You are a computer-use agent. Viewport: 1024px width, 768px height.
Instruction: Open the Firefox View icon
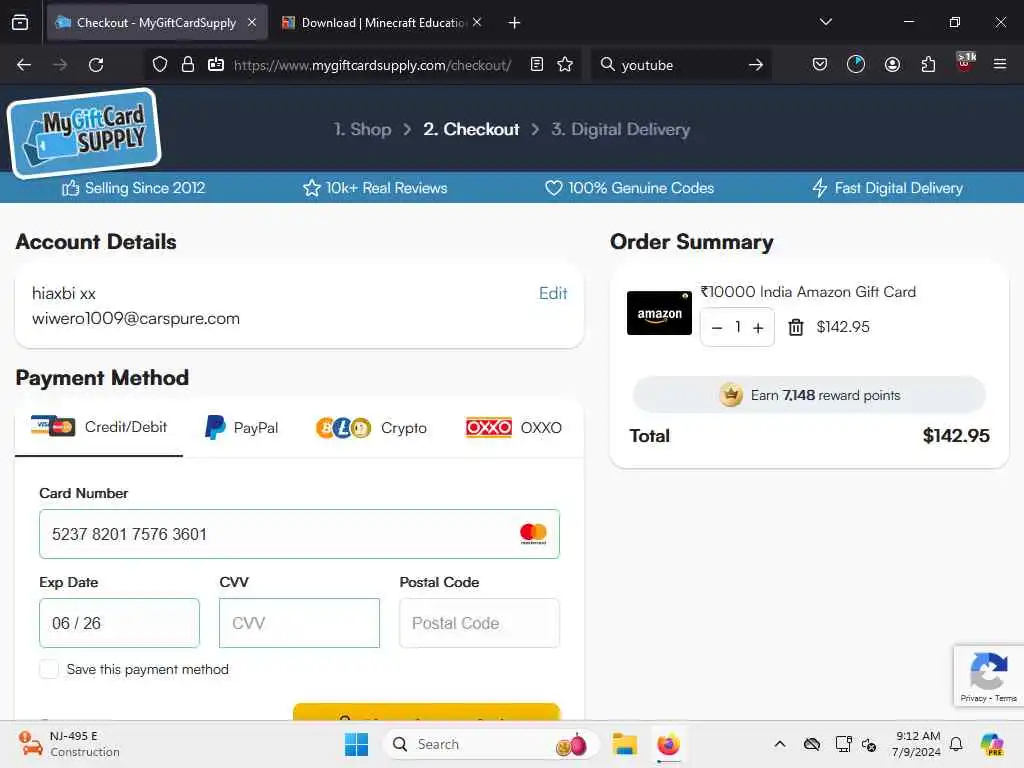tap(20, 23)
